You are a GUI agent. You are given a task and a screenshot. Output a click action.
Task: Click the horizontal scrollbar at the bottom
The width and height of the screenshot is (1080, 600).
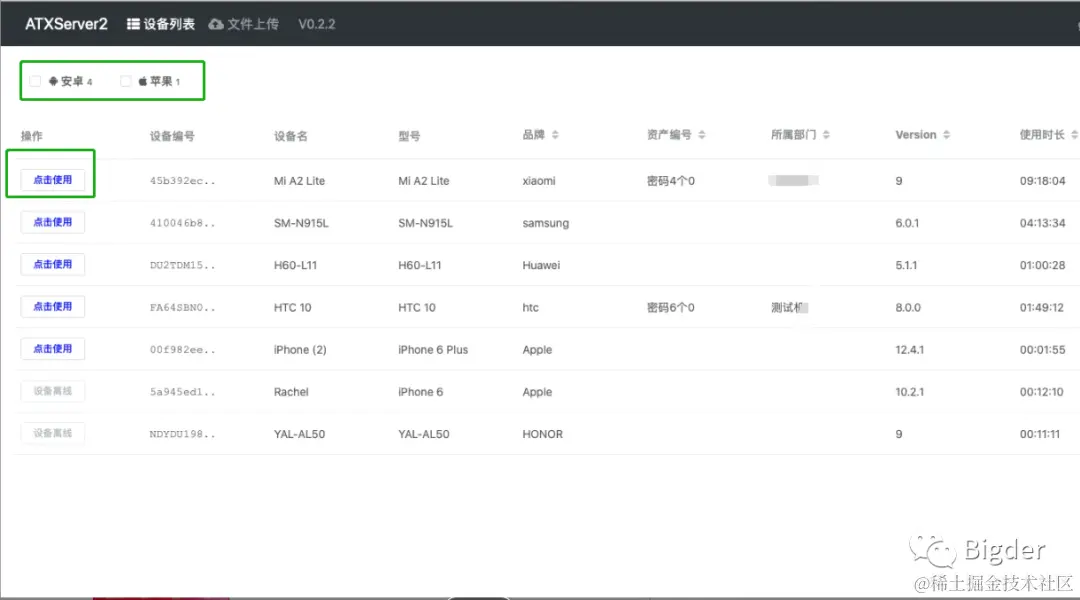coord(480,595)
